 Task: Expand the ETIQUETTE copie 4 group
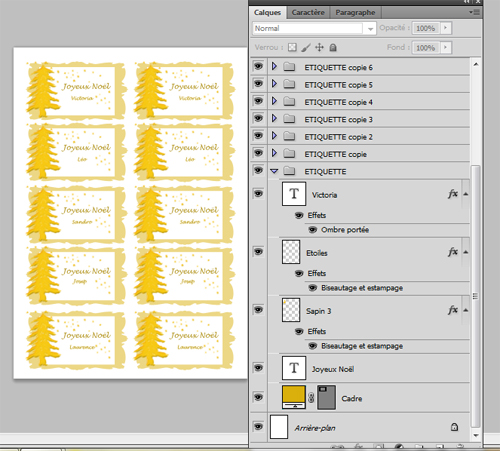(274, 101)
